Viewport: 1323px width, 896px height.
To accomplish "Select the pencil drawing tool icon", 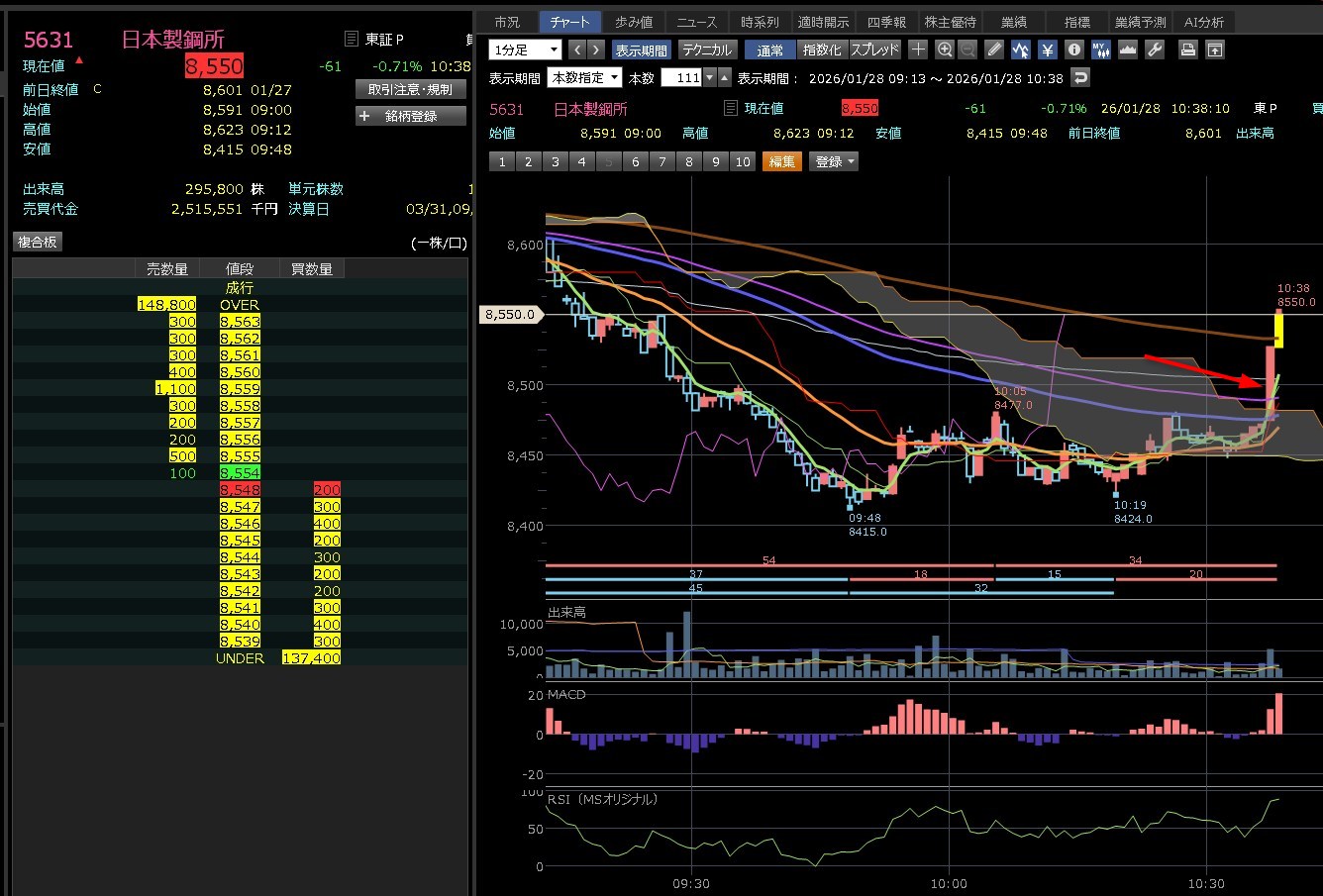I will coord(995,50).
